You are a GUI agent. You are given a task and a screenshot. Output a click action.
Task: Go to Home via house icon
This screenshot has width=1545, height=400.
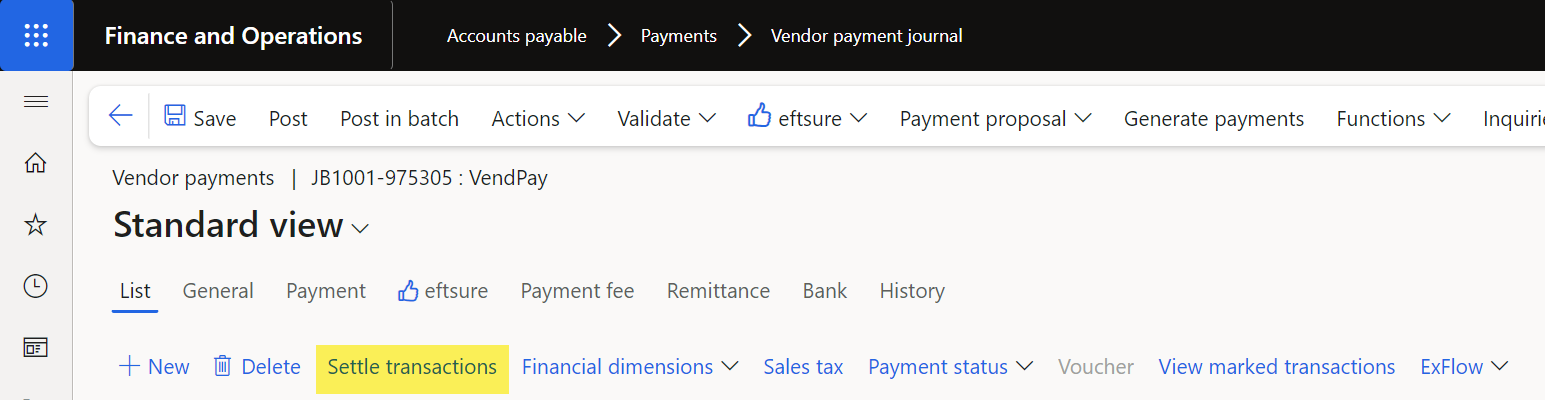(36, 162)
